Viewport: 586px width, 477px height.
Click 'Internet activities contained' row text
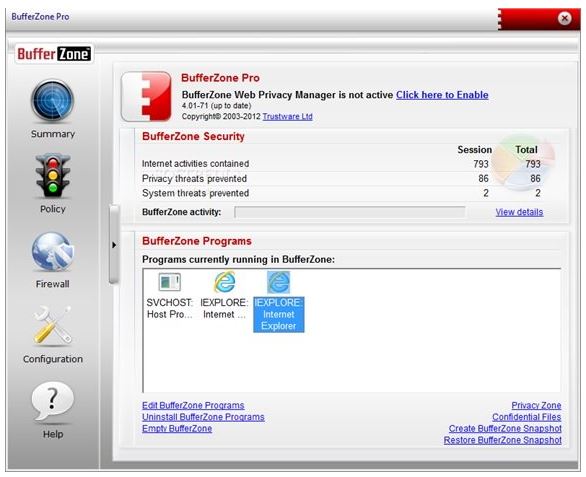(195, 164)
